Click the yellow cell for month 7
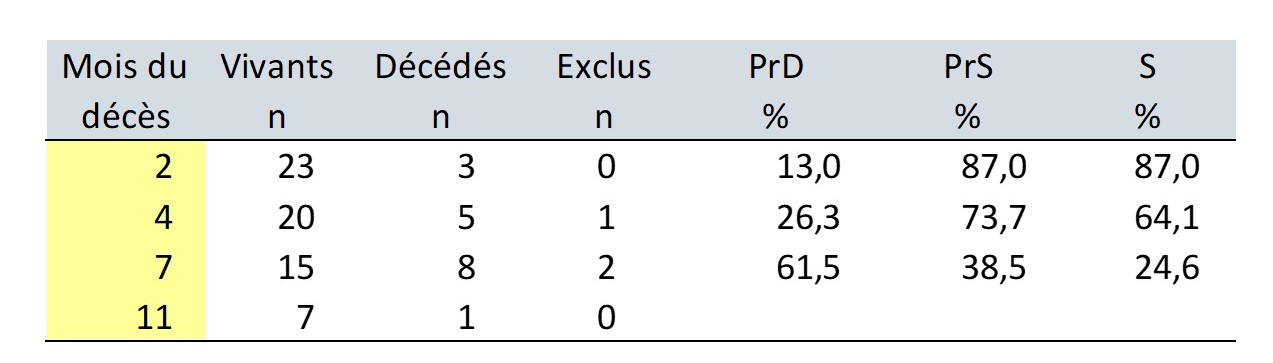Image resolution: width=1273 pixels, height=363 pixels. tap(126, 266)
